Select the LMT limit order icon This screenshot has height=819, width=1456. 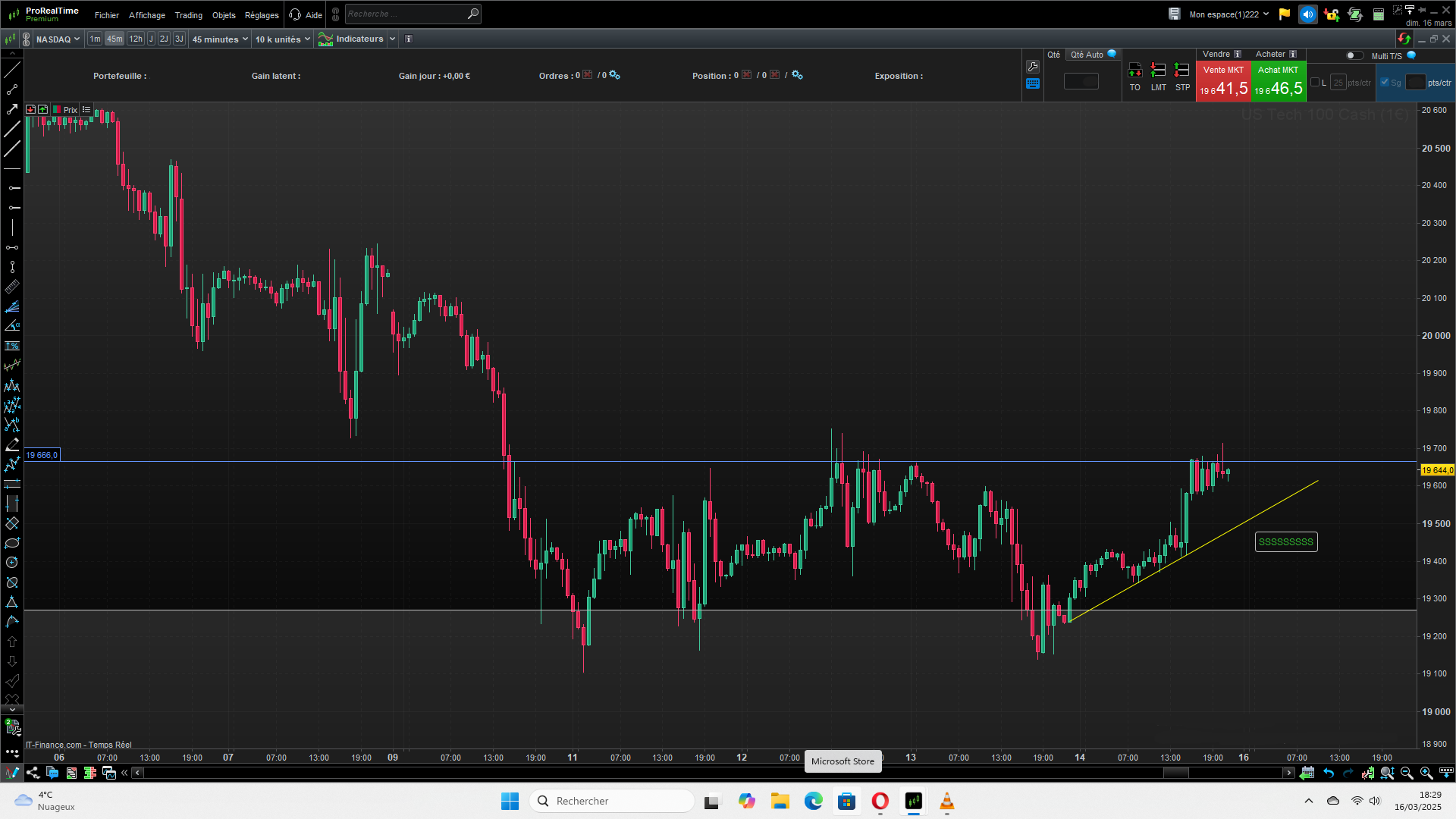[x=1158, y=71]
